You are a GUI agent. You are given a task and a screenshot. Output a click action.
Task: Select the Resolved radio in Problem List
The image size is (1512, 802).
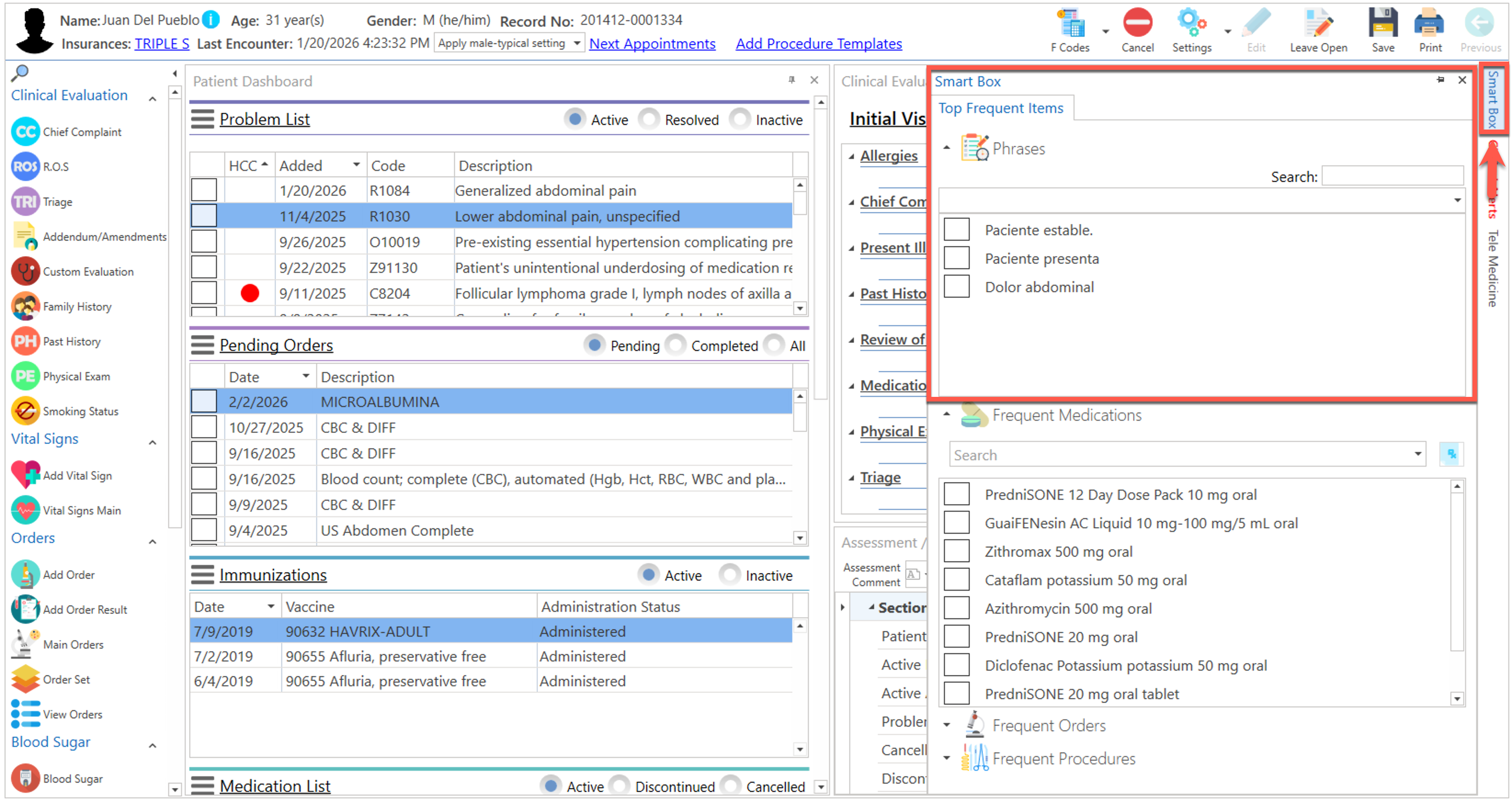[648, 120]
